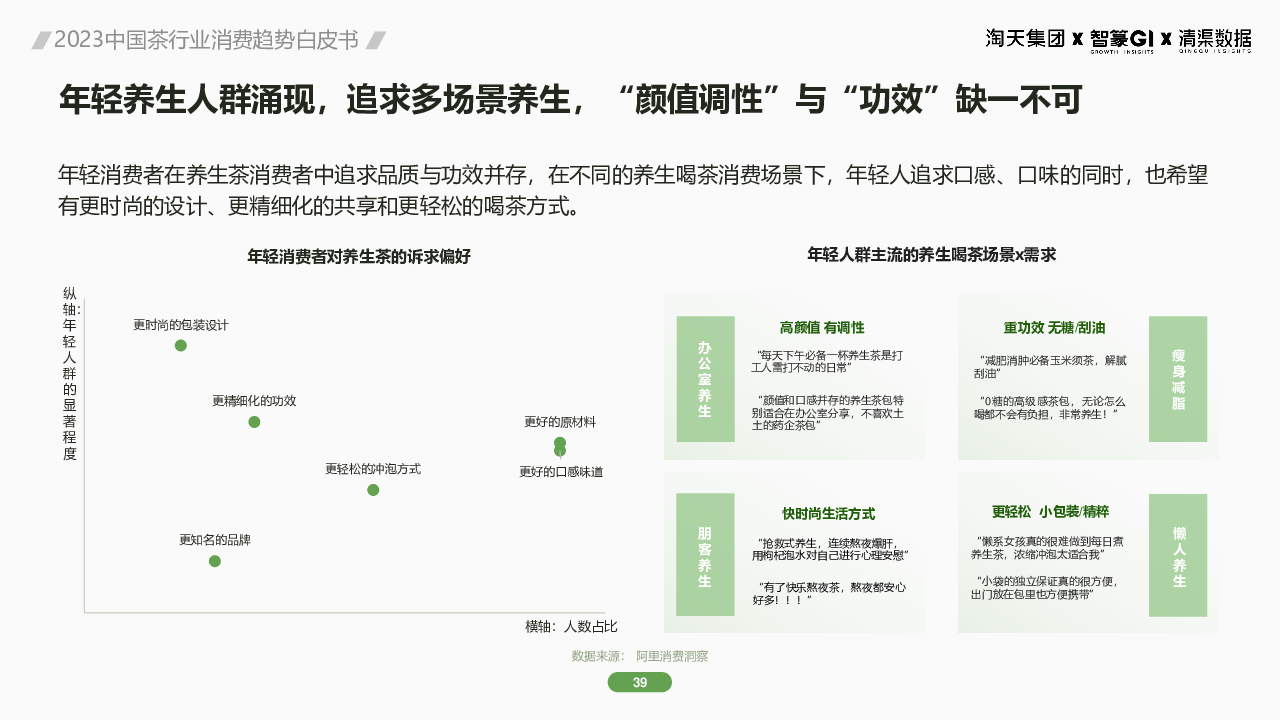Select the 办公室养生 green block
This screenshot has height=720, width=1280.
pos(705,379)
